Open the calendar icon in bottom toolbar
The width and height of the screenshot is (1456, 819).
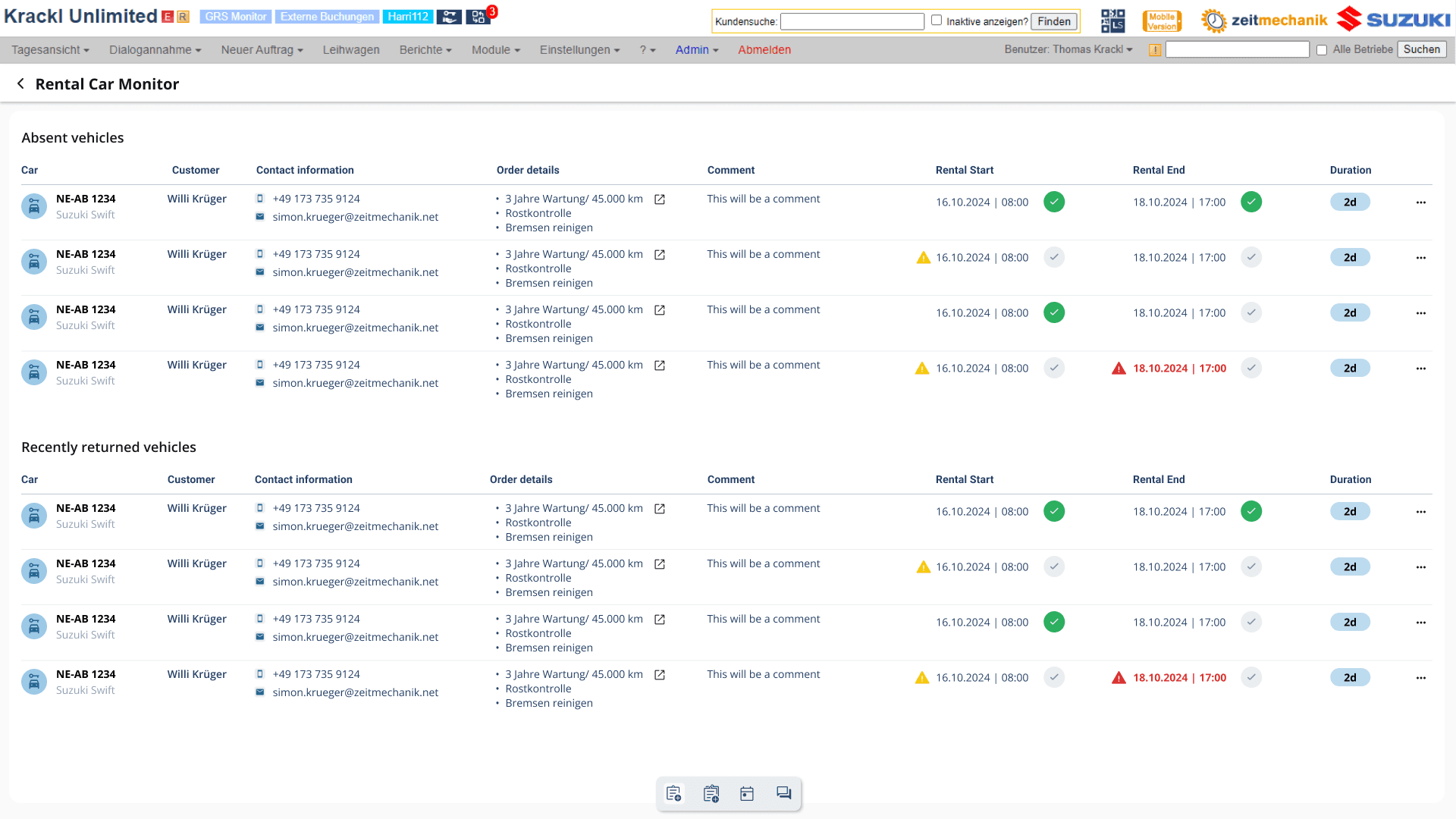click(747, 793)
